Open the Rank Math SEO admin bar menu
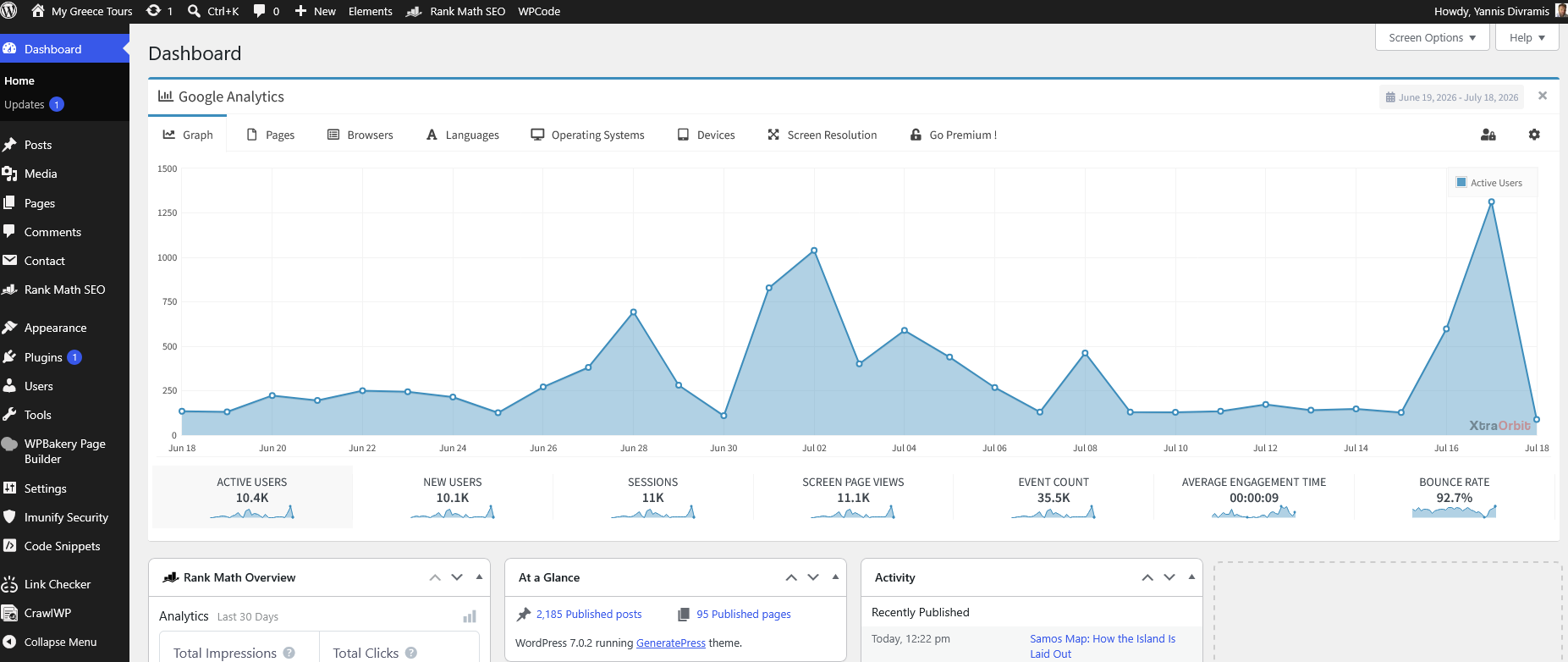Image resolution: width=1568 pixels, height=662 pixels. pos(456,11)
